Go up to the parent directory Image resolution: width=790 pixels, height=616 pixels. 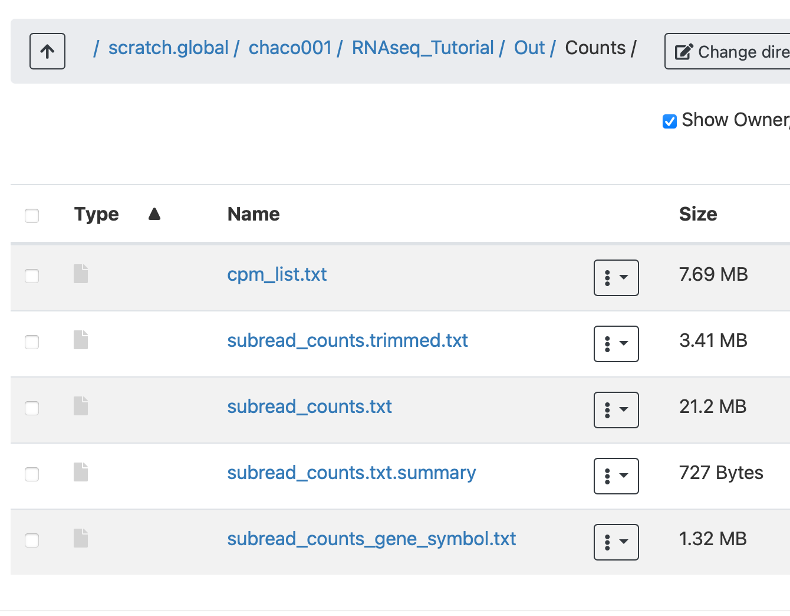[x=47, y=51]
